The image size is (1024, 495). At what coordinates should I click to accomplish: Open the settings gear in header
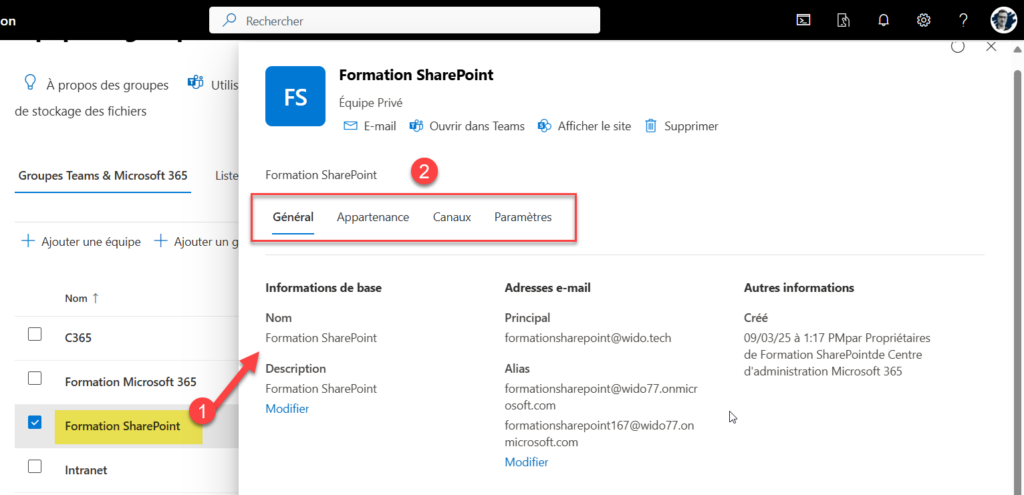coord(923,20)
